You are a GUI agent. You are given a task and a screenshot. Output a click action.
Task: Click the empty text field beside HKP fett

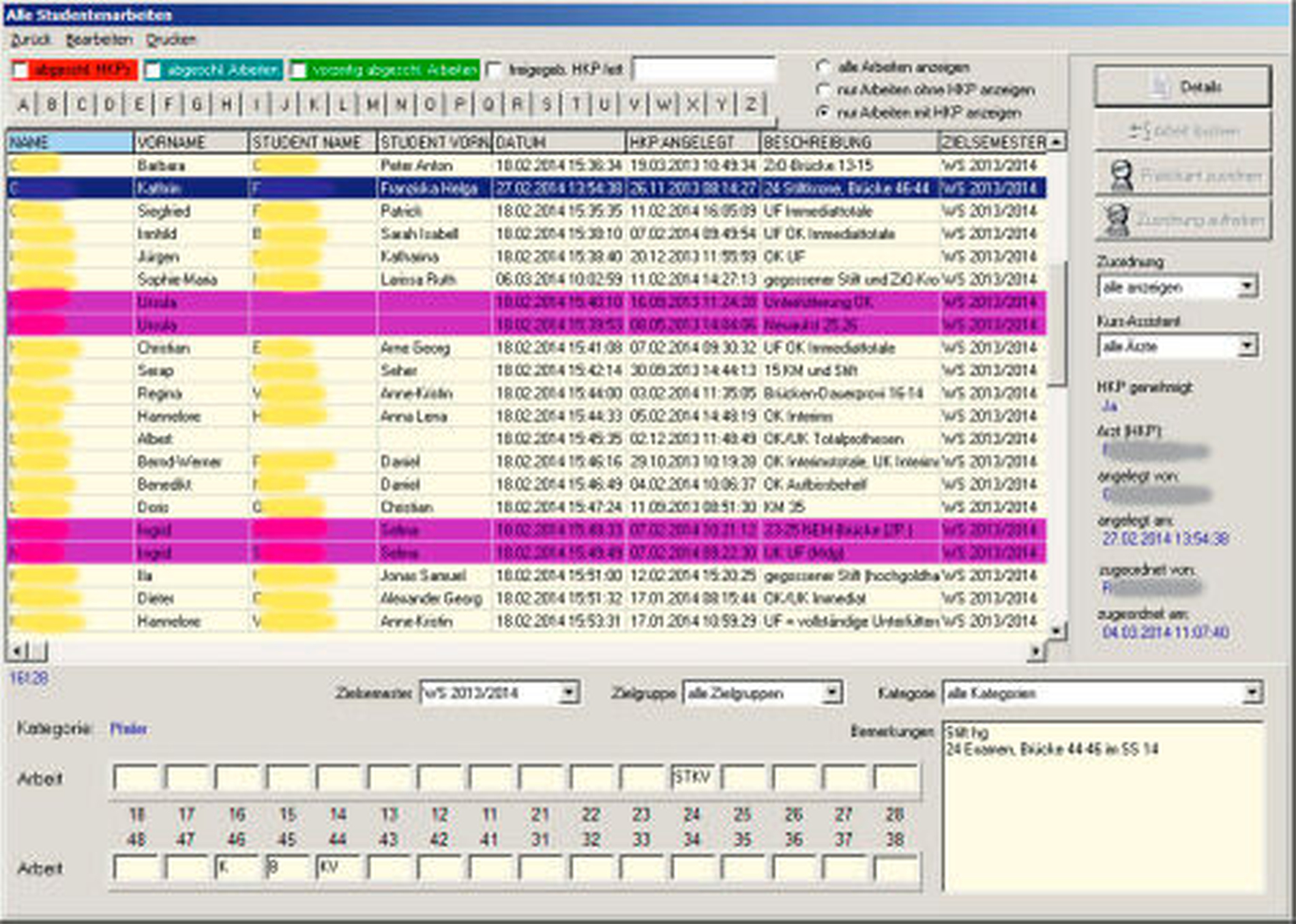[x=704, y=70]
